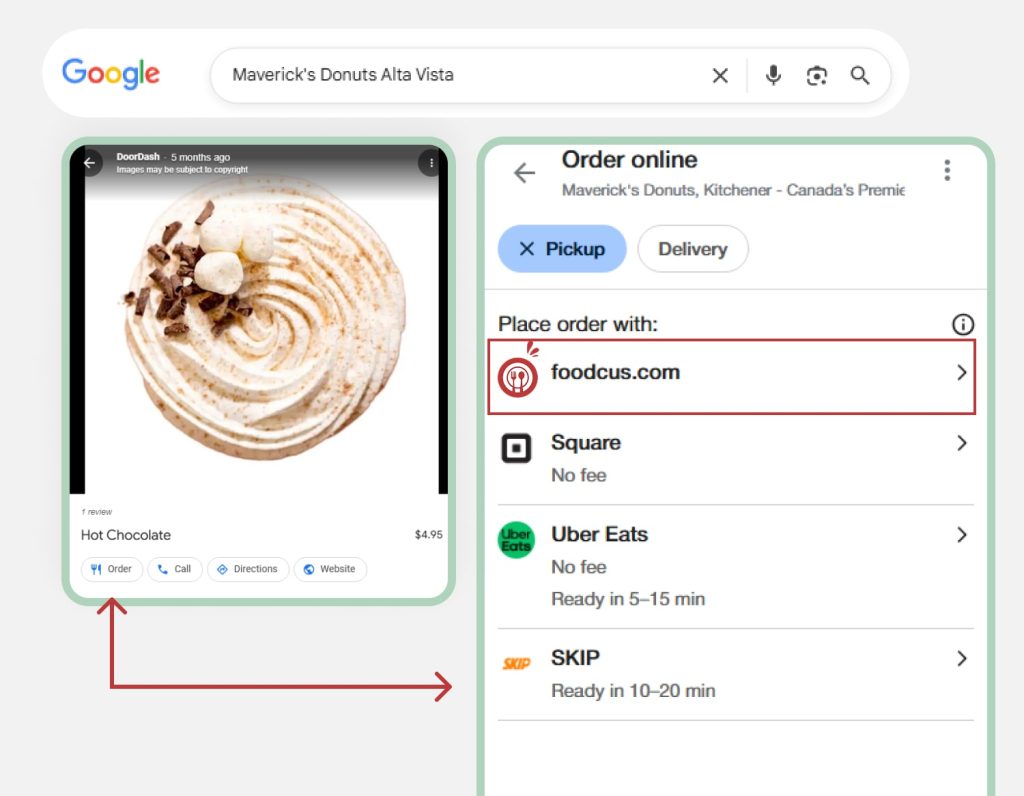Open Uber Eats via right-facing chevron
1024x796 pixels.
tap(961, 535)
